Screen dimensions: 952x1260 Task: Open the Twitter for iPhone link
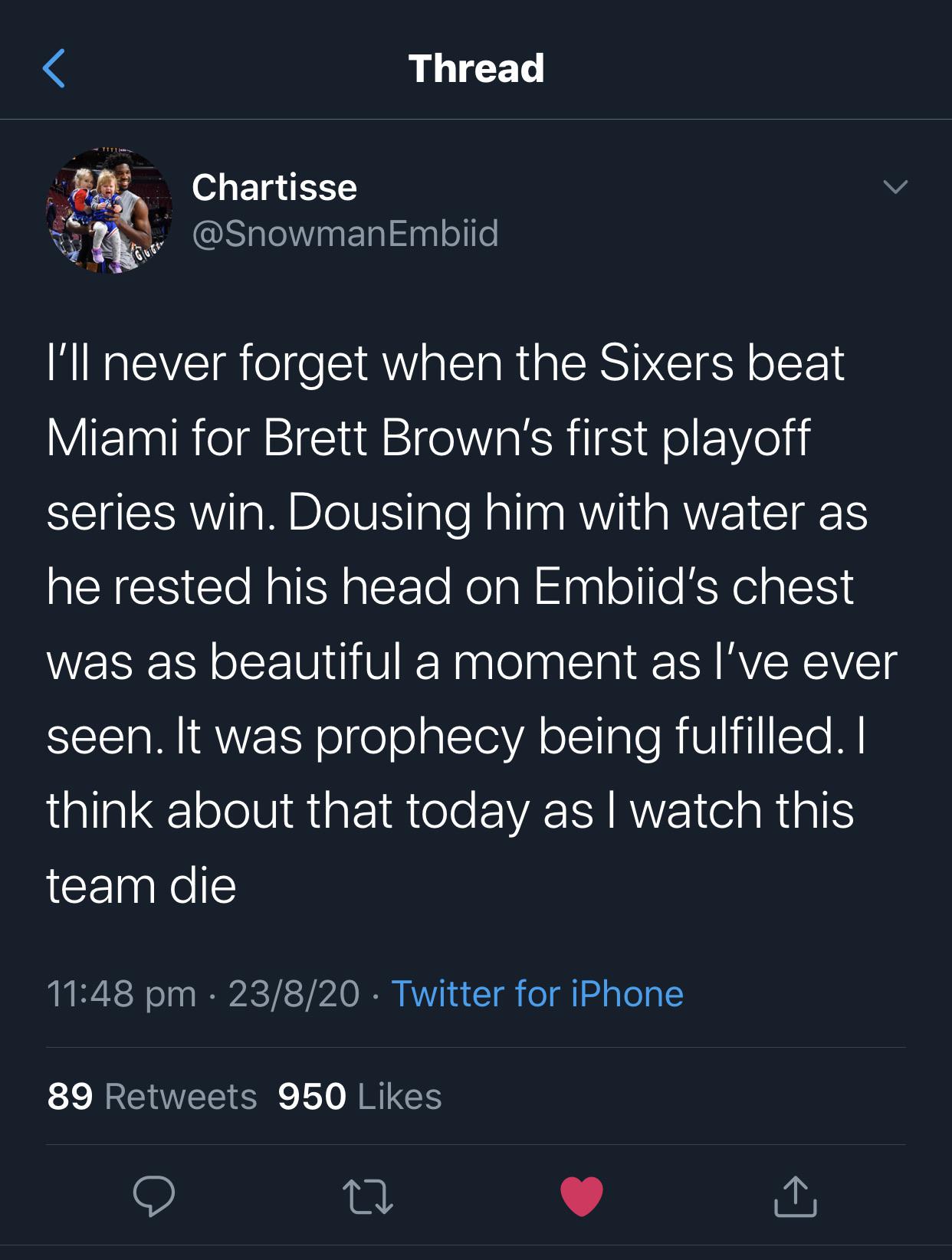pos(537,994)
